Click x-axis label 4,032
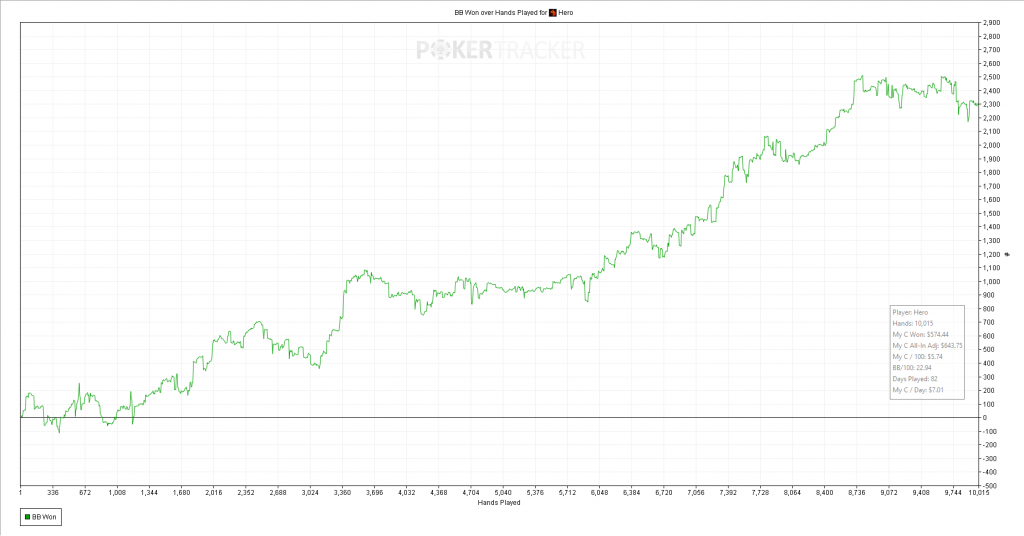This screenshot has height=536, width=1024. (406, 493)
